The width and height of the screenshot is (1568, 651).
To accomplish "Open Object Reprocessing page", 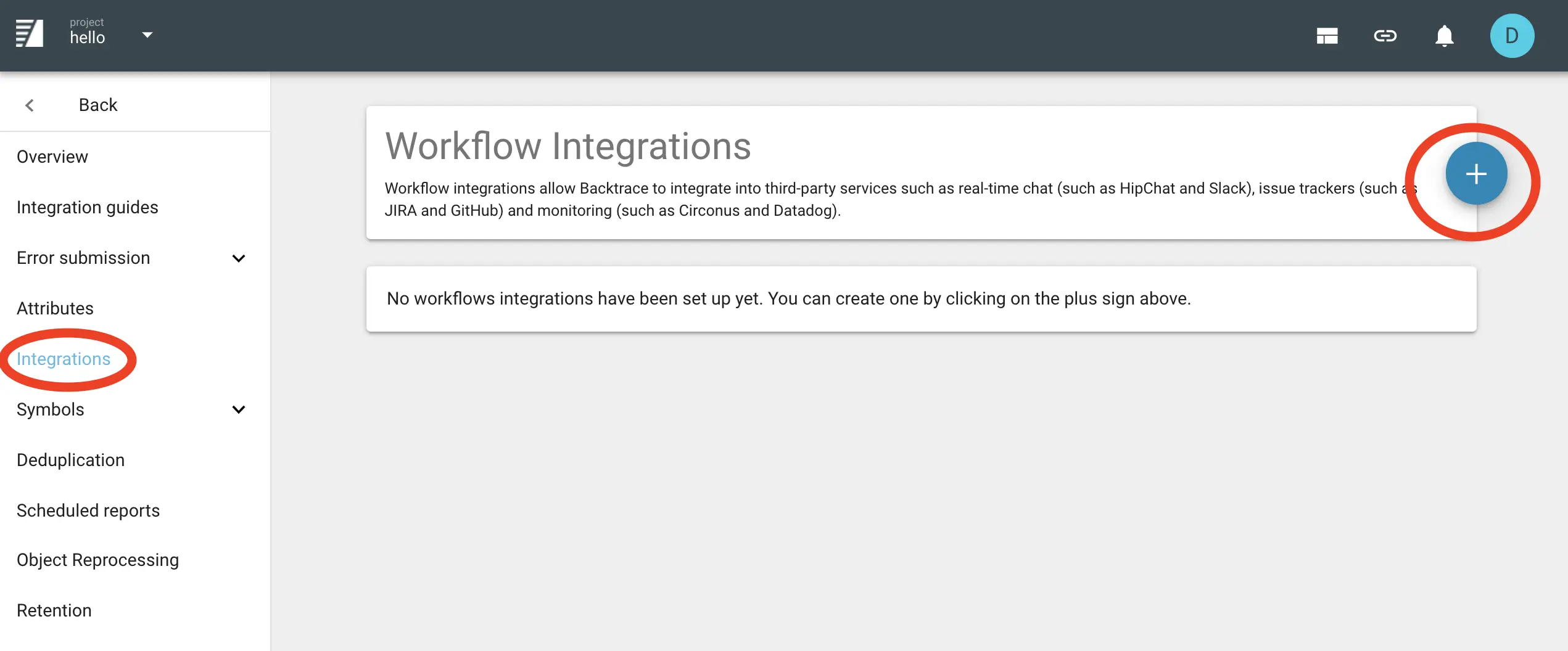I will tap(97, 560).
